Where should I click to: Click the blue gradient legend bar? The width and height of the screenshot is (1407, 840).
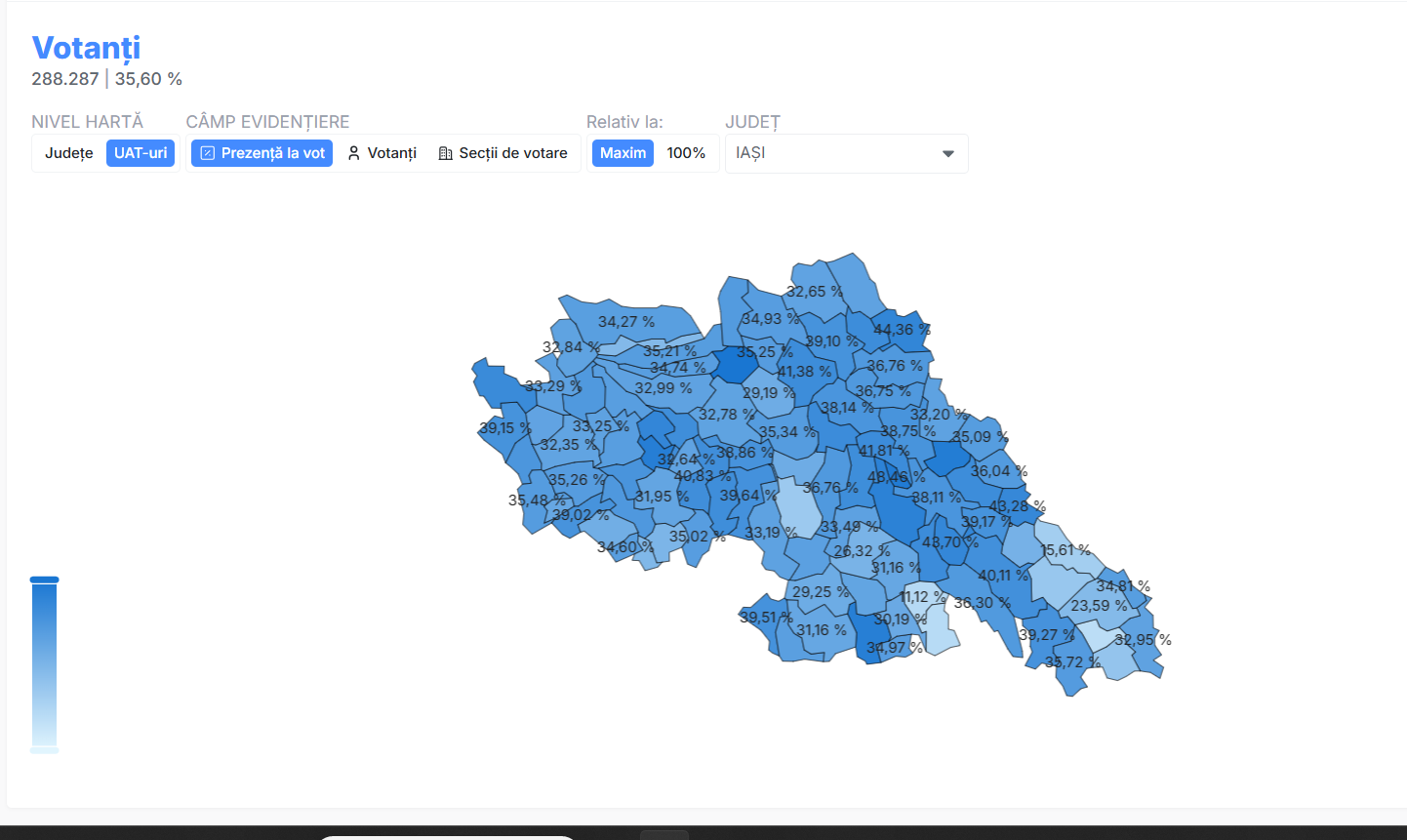45,664
